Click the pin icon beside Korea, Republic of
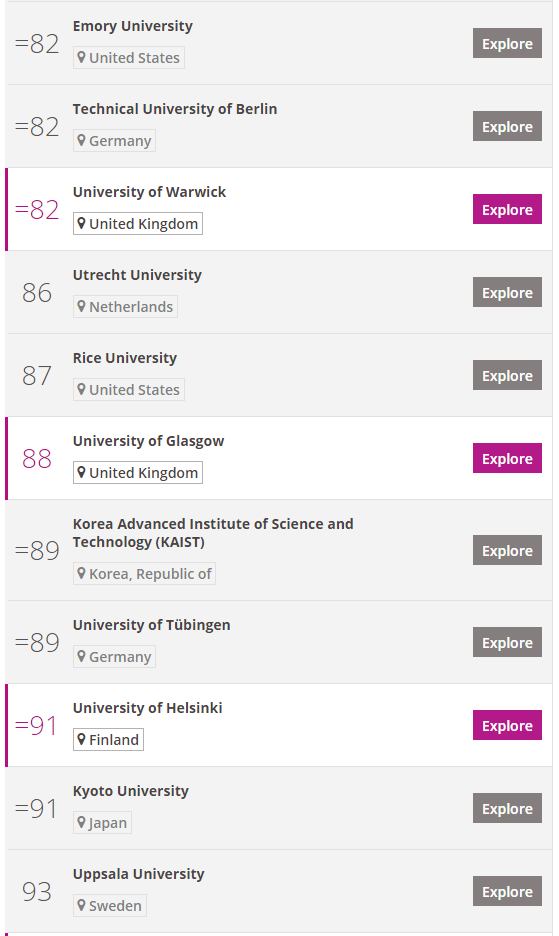The image size is (559, 936). coord(81,574)
